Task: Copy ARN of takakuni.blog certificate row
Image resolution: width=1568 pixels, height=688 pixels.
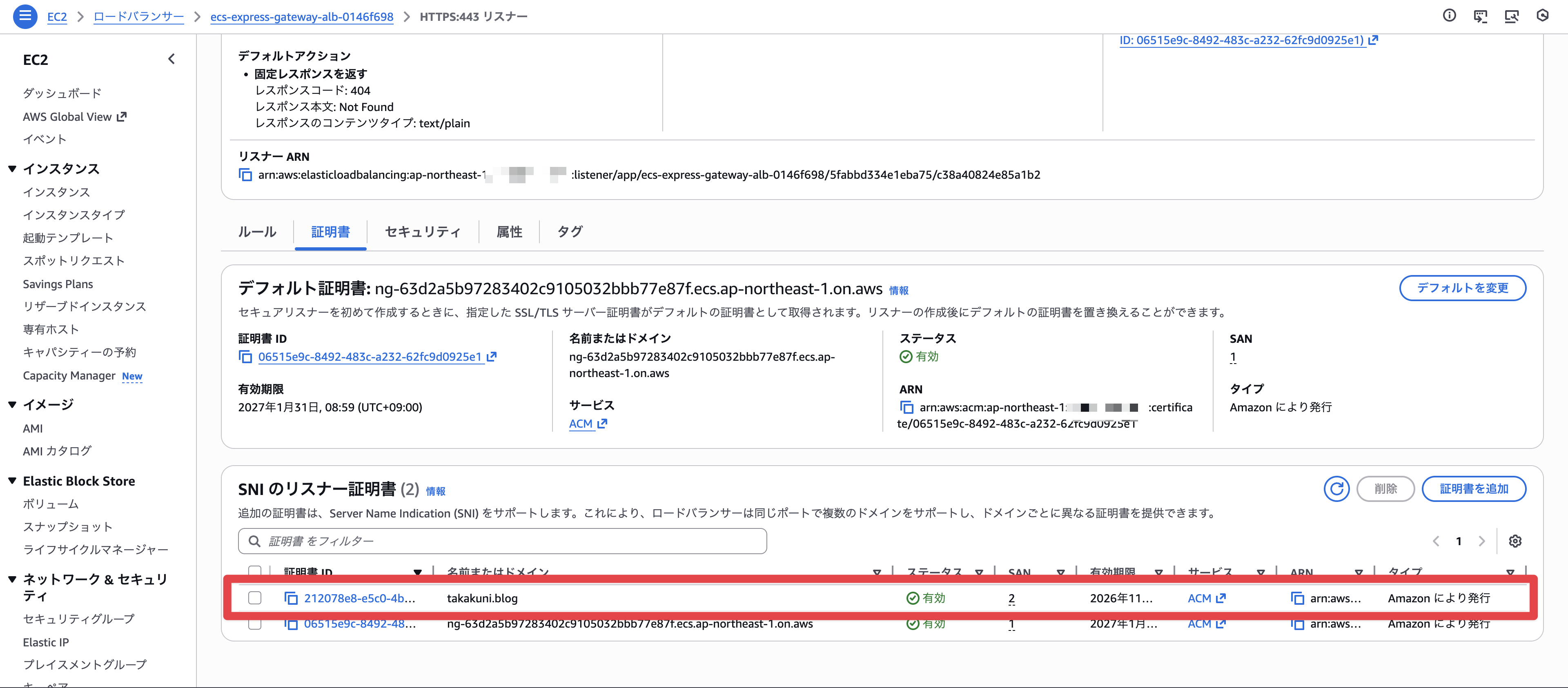Action: 1297,599
